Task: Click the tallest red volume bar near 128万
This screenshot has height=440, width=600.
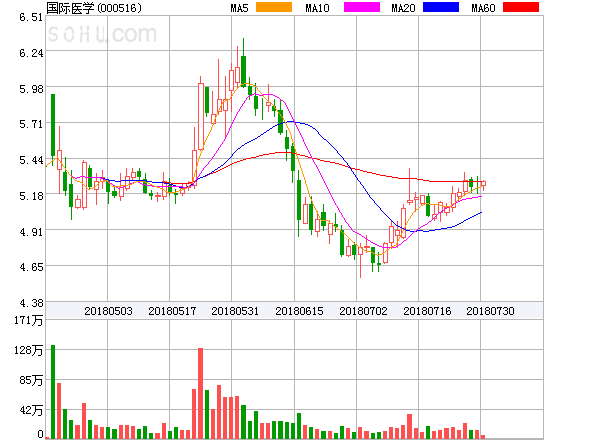Action: coord(201,393)
